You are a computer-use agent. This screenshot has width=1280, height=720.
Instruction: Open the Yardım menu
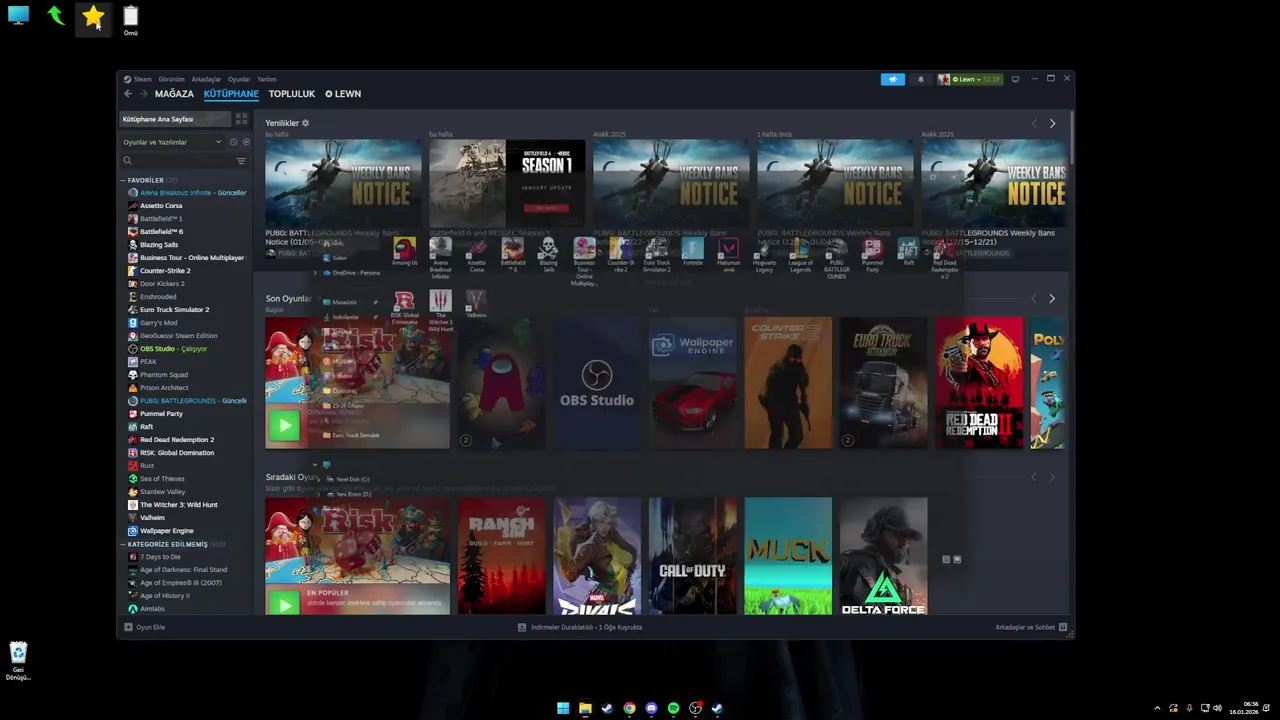click(267, 79)
